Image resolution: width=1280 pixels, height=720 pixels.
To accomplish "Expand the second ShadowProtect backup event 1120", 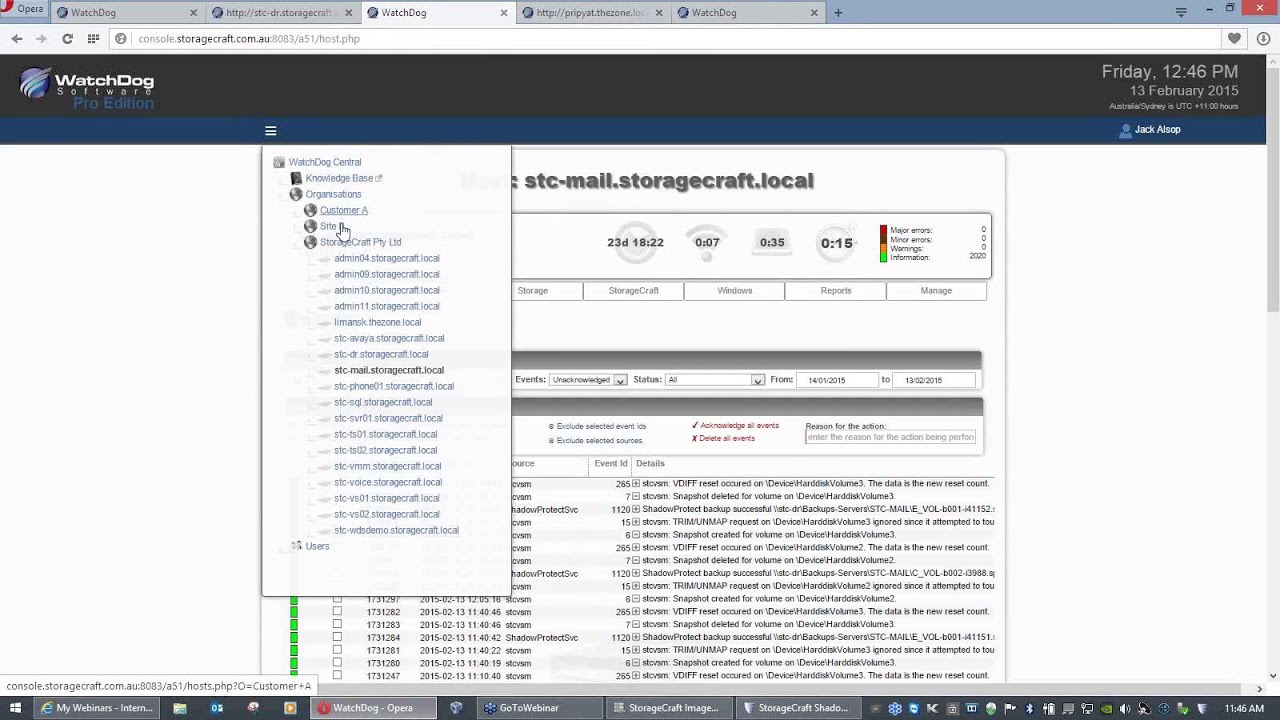I will (x=636, y=573).
